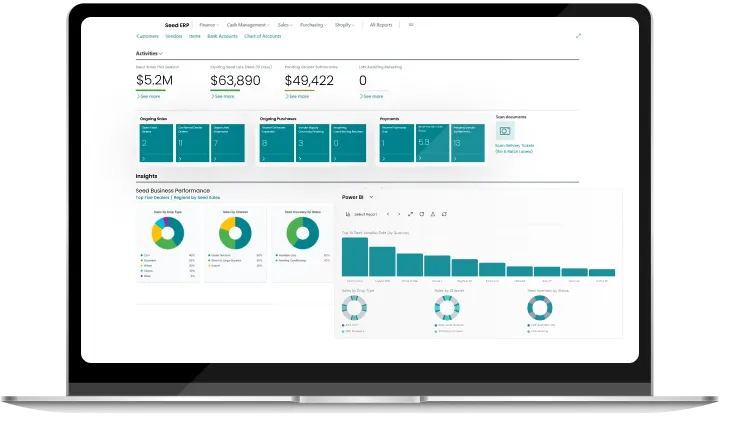Click the Scan documents camera icon
Screen dimensions: 733x432
505,131
